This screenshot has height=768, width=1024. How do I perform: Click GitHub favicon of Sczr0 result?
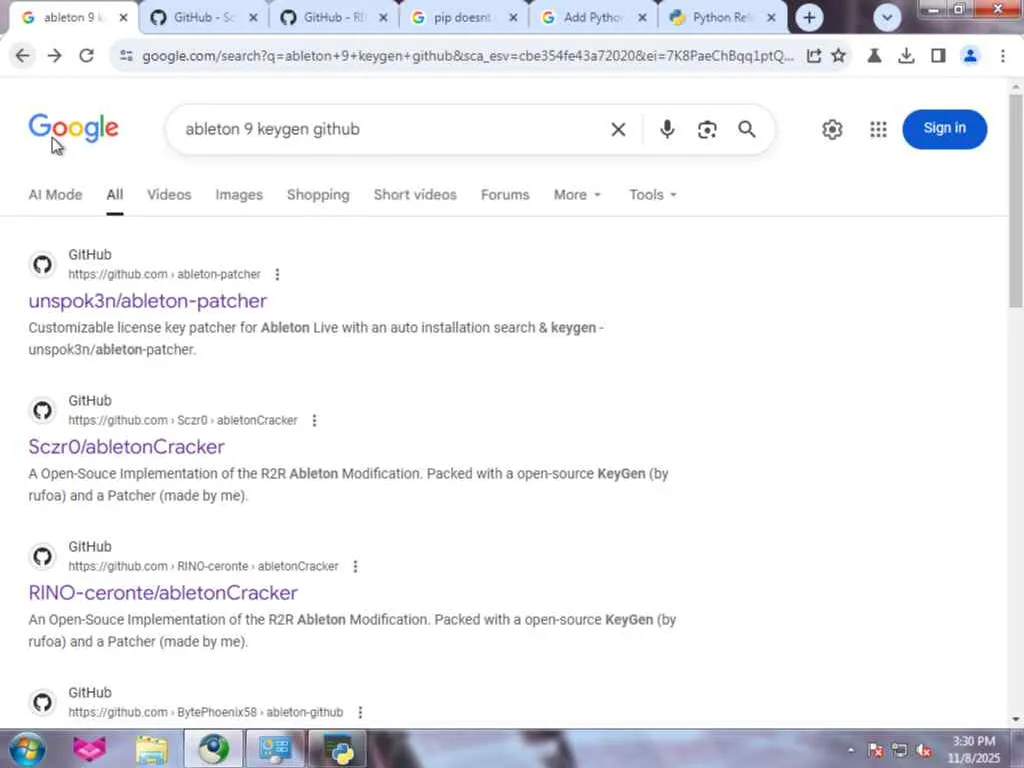coord(42,410)
